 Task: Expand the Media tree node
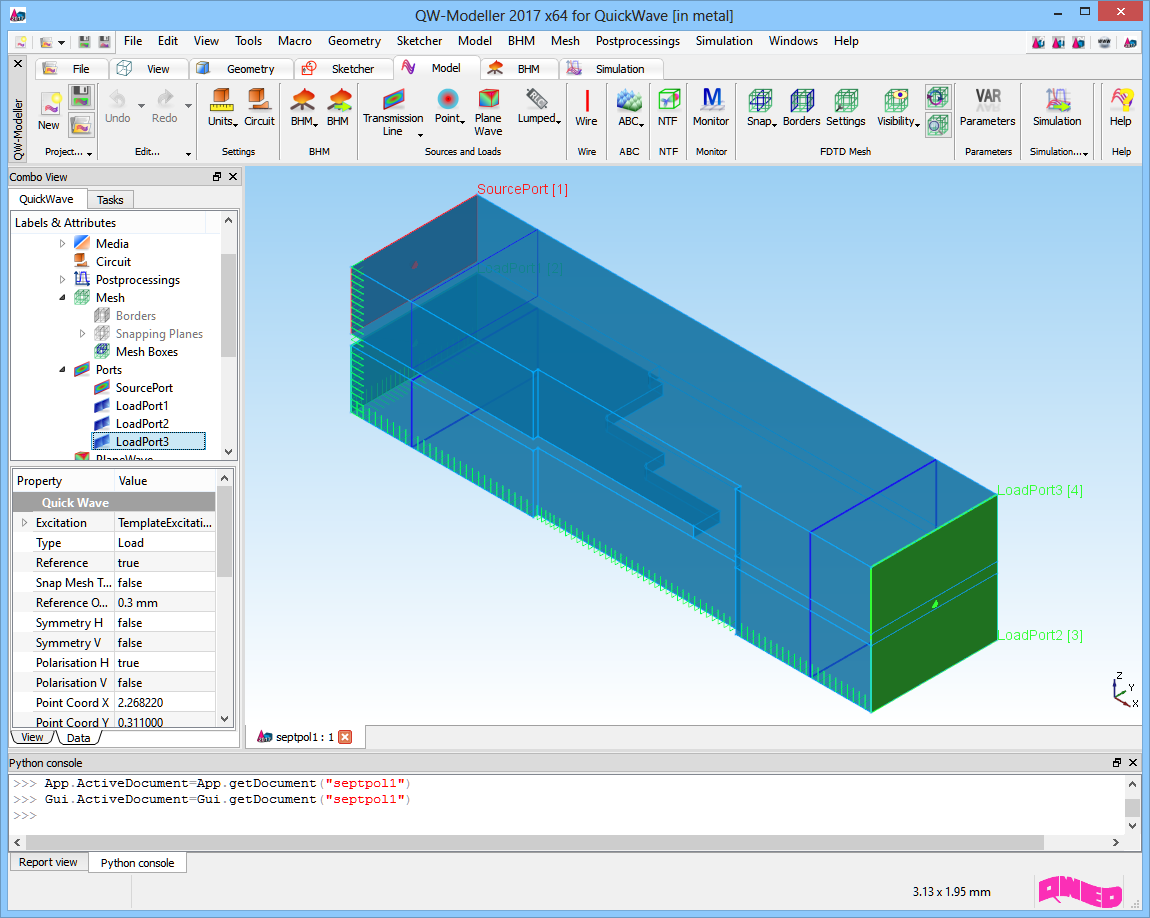(62, 243)
